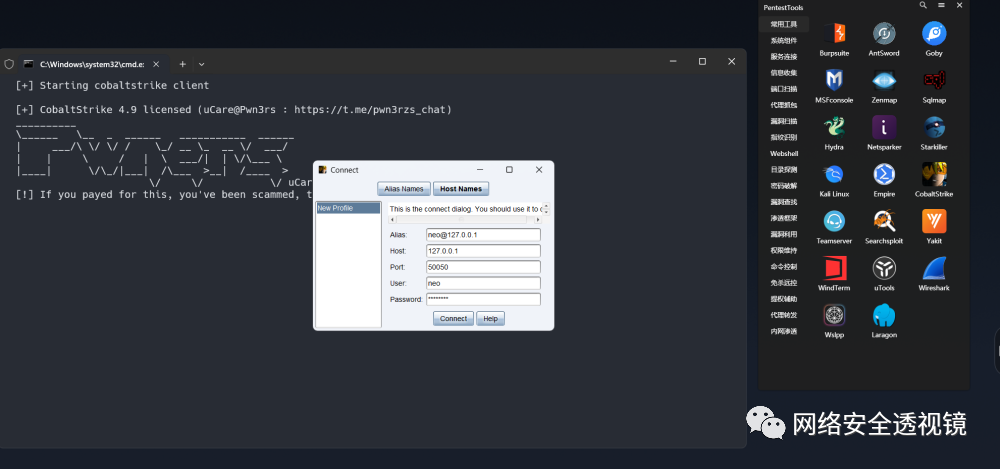Switch to the 端口扫描 category
1000x469 pixels.
[784, 89]
